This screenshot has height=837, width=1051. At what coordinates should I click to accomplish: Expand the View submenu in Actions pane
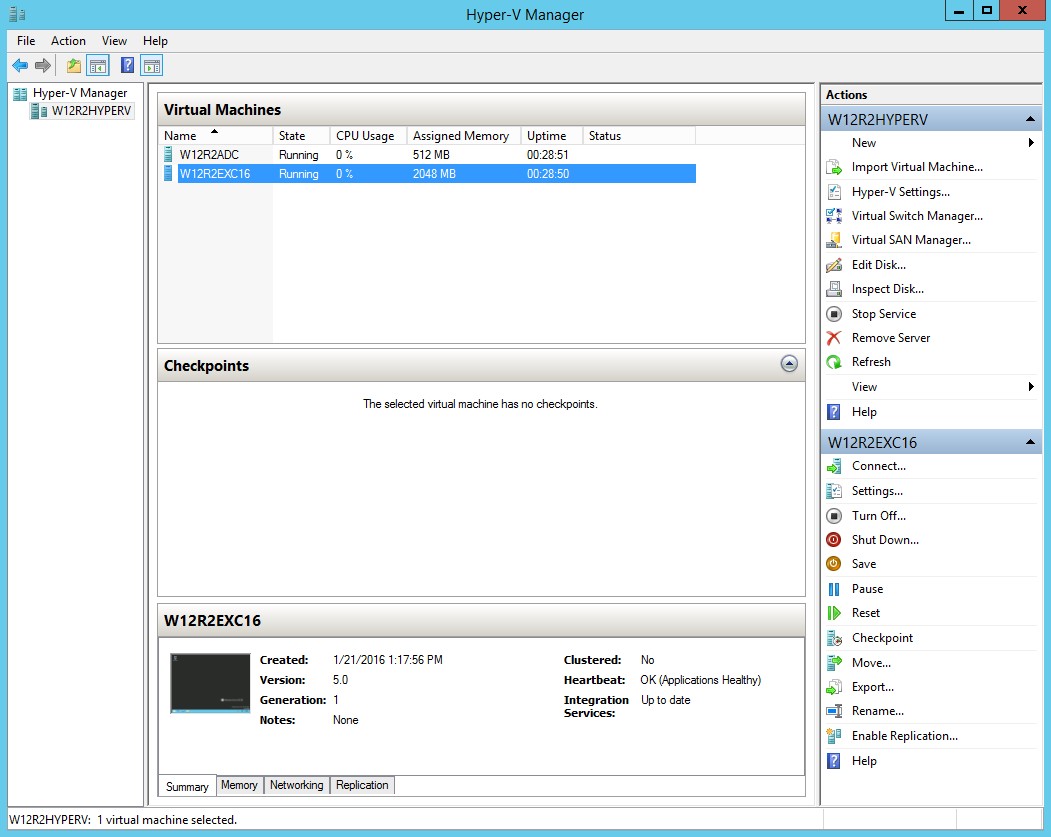[1031, 387]
